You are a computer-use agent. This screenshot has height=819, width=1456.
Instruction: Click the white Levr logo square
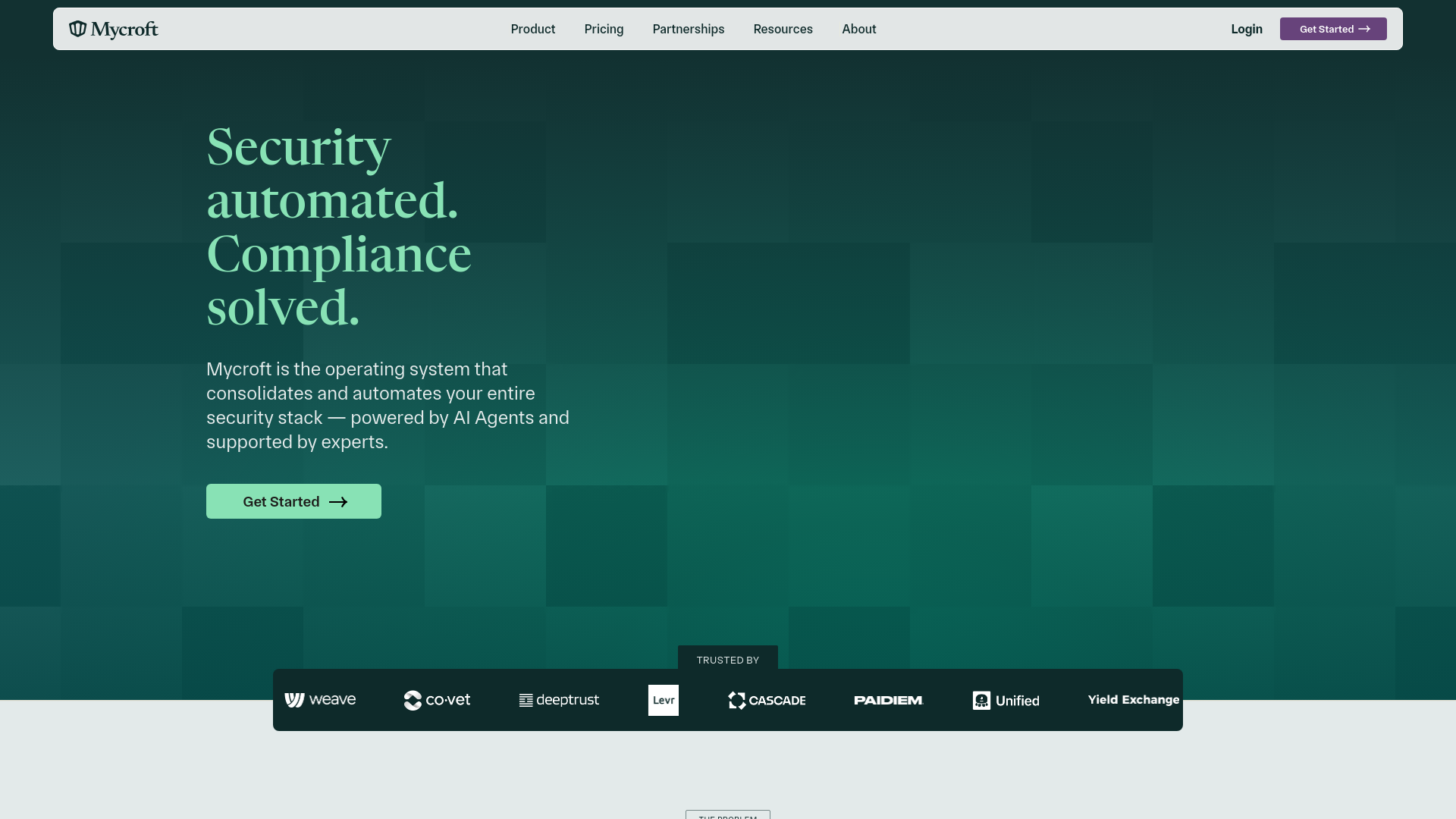tap(664, 700)
